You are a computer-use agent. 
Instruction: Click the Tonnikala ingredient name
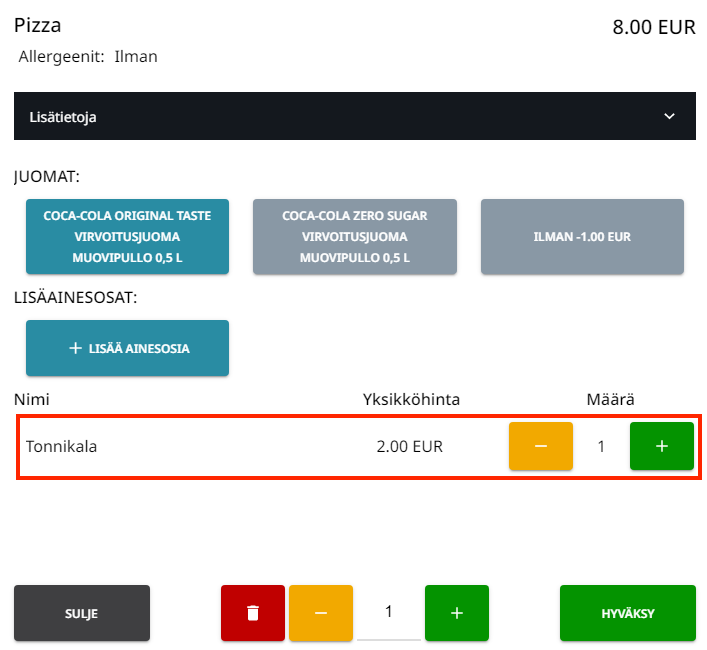[61, 447]
